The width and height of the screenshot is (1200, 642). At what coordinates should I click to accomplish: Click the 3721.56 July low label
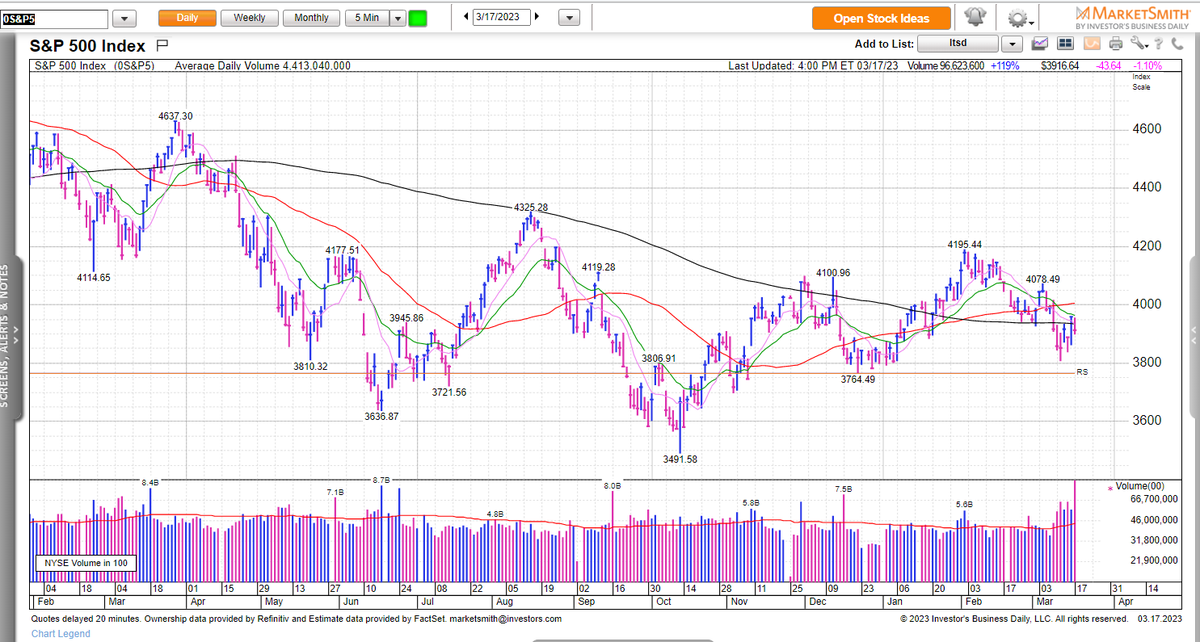click(448, 392)
